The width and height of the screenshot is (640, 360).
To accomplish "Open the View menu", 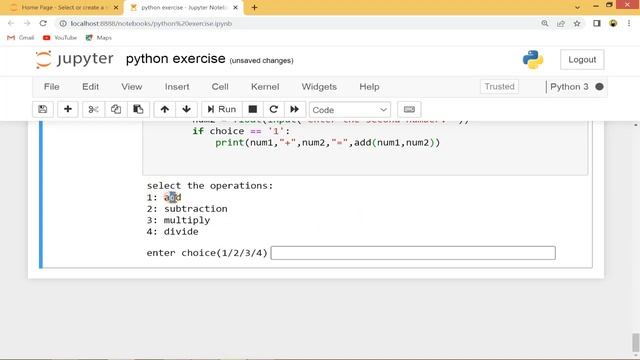I will point(131,87).
